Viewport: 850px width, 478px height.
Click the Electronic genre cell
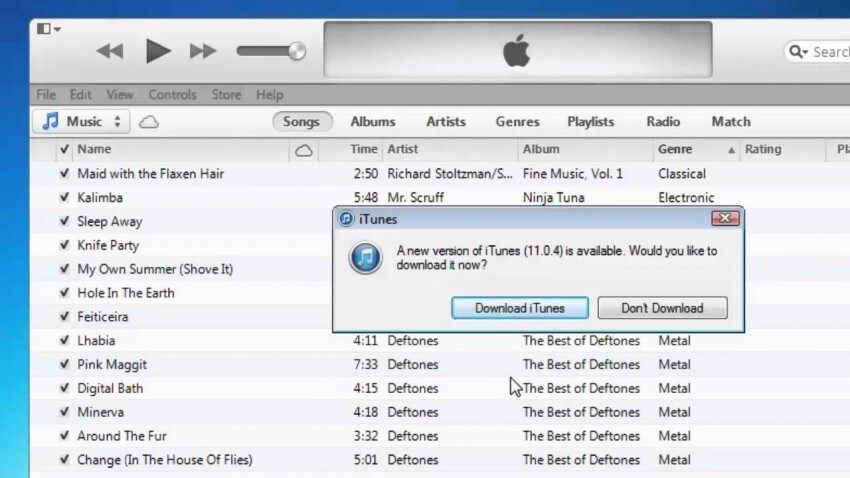686,197
